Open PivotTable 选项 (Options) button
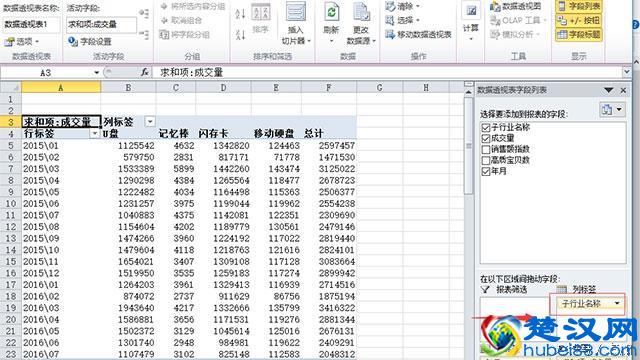The width and height of the screenshot is (640, 360). 21,41
